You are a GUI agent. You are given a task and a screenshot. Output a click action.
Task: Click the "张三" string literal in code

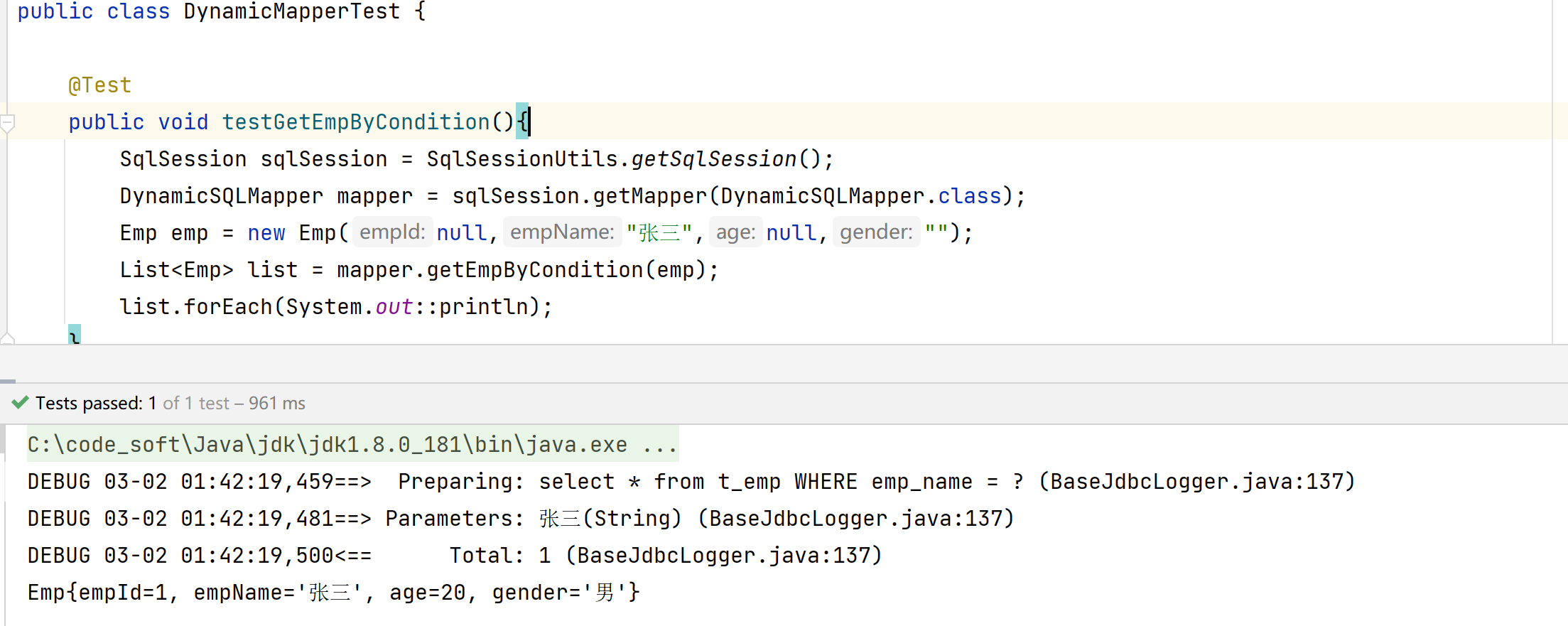659,233
